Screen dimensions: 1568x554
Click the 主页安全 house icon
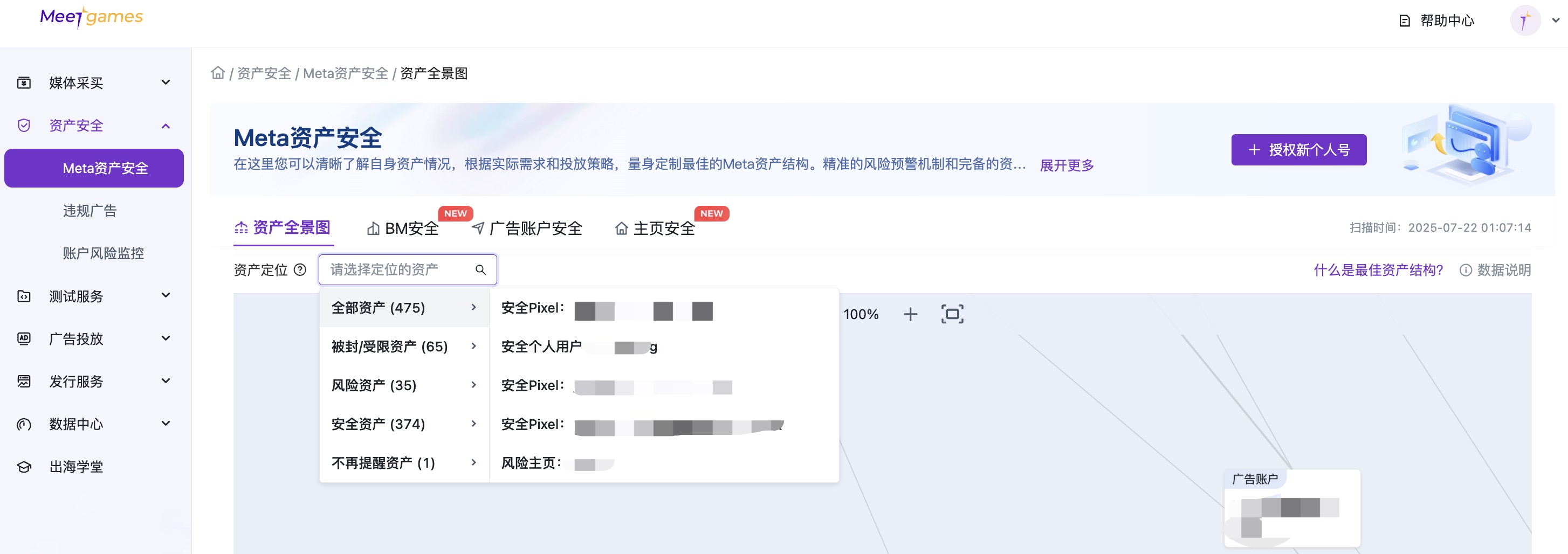coord(621,228)
